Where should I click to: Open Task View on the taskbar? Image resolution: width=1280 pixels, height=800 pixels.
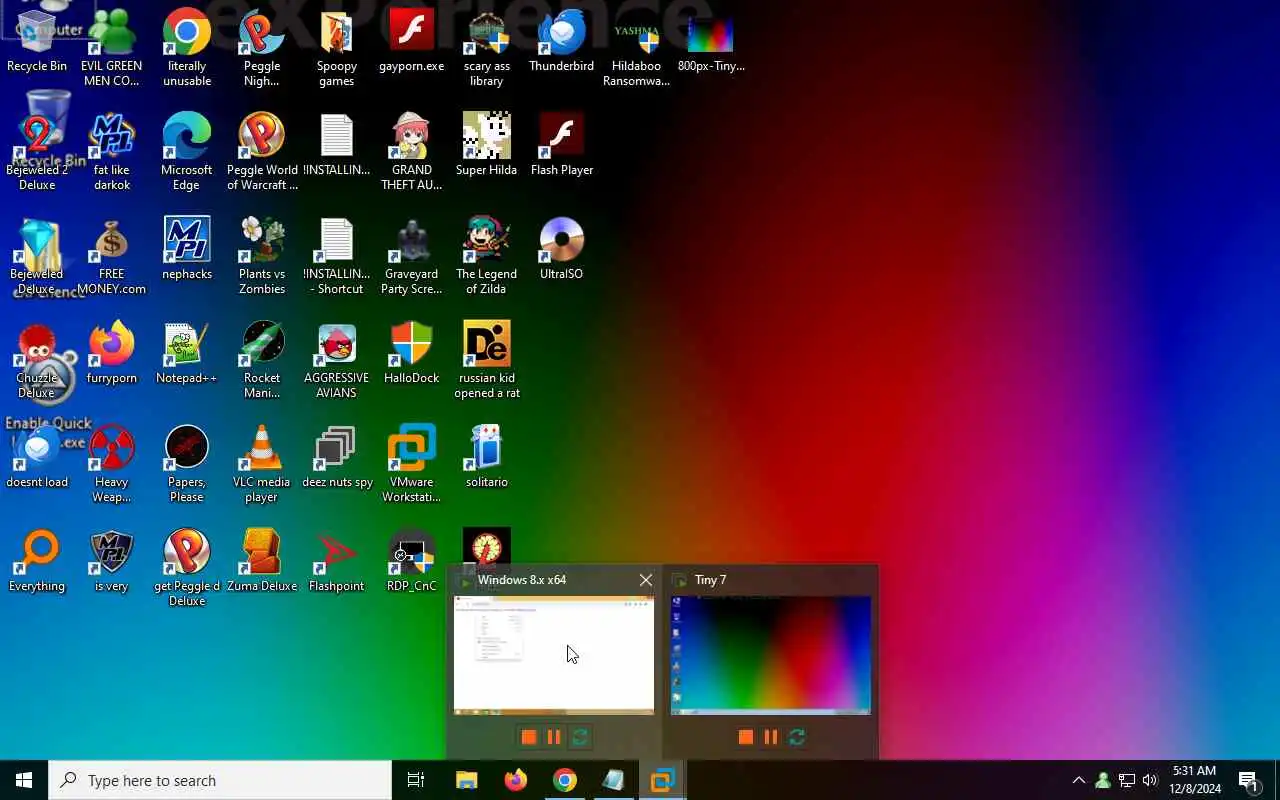coord(416,780)
